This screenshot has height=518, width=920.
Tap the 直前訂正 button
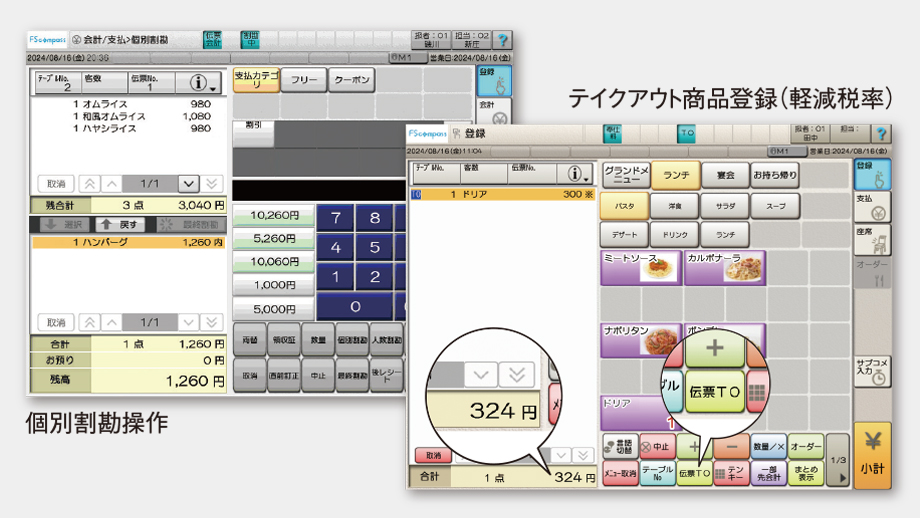pyautogui.click(x=284, y=375)
